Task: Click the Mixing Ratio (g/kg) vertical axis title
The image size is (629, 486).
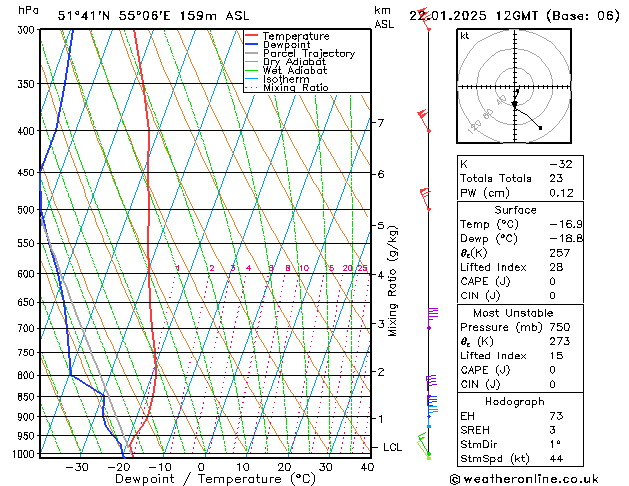Action: (x=392, y=281)
